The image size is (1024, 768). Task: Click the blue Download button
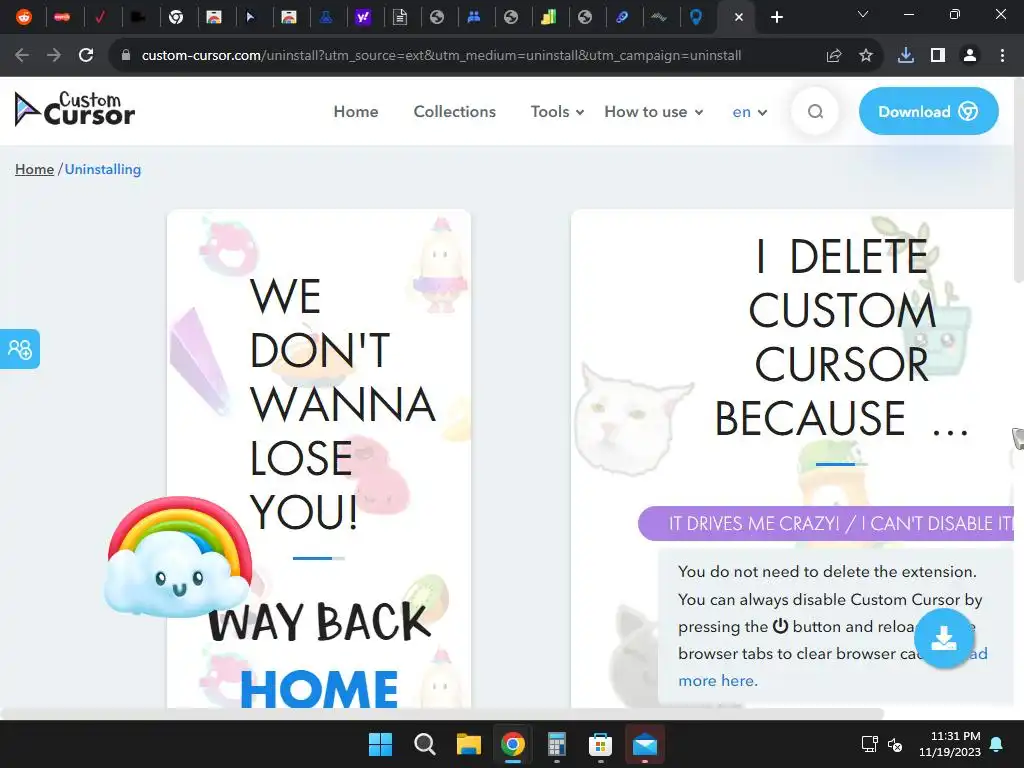tap(928, 111)
